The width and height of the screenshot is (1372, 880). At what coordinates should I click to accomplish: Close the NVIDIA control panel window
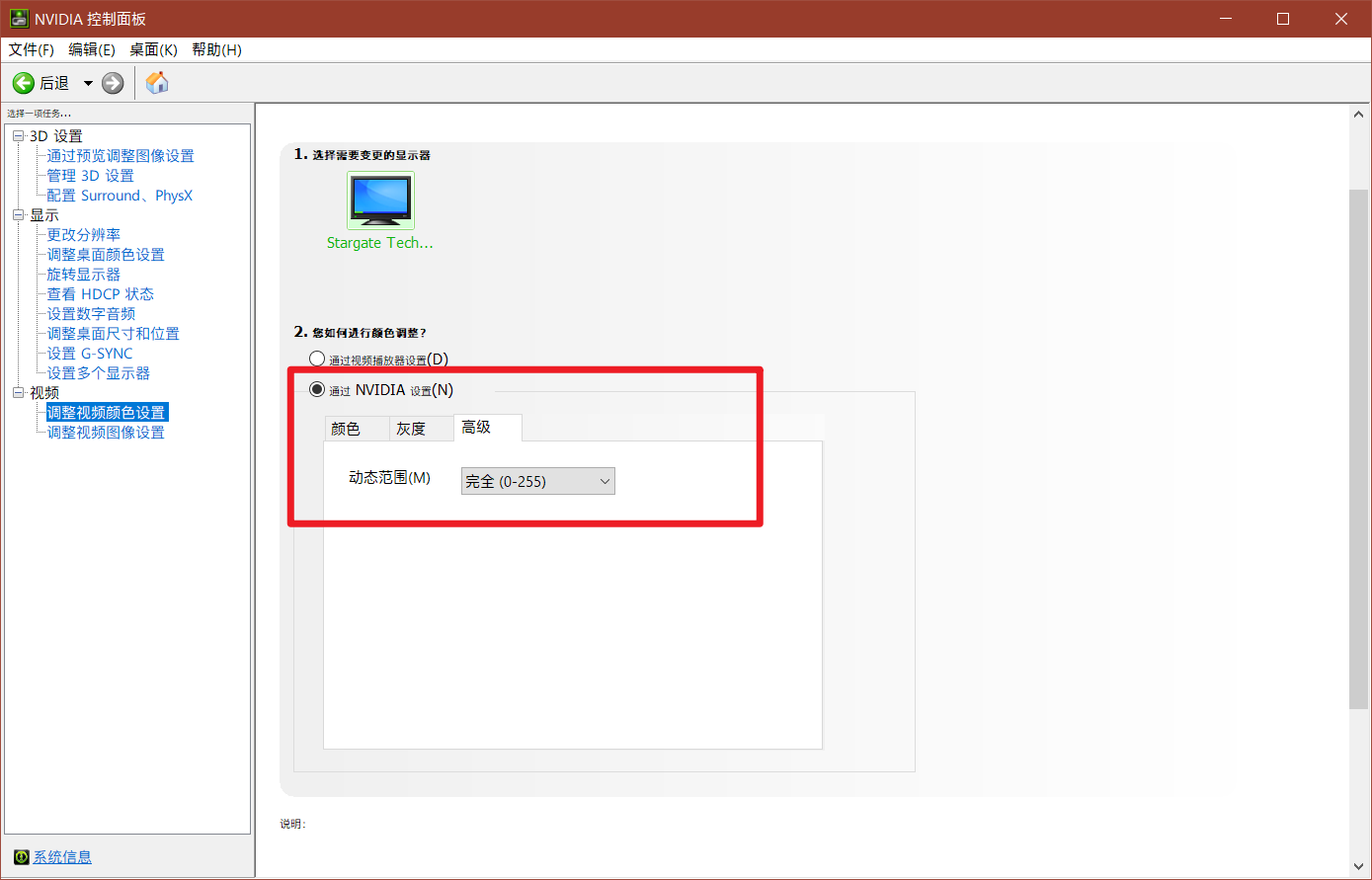[1341, 19]
